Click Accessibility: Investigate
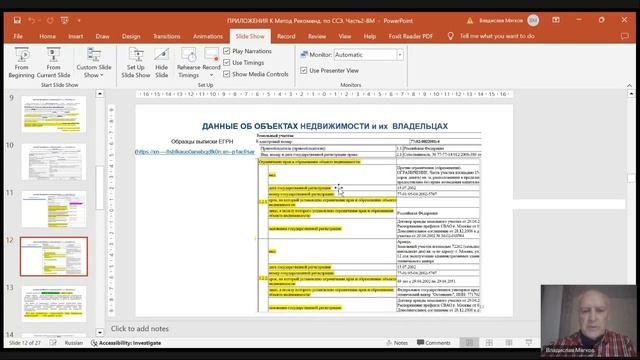This screenshot has width=640, height=360. [126, 343]
